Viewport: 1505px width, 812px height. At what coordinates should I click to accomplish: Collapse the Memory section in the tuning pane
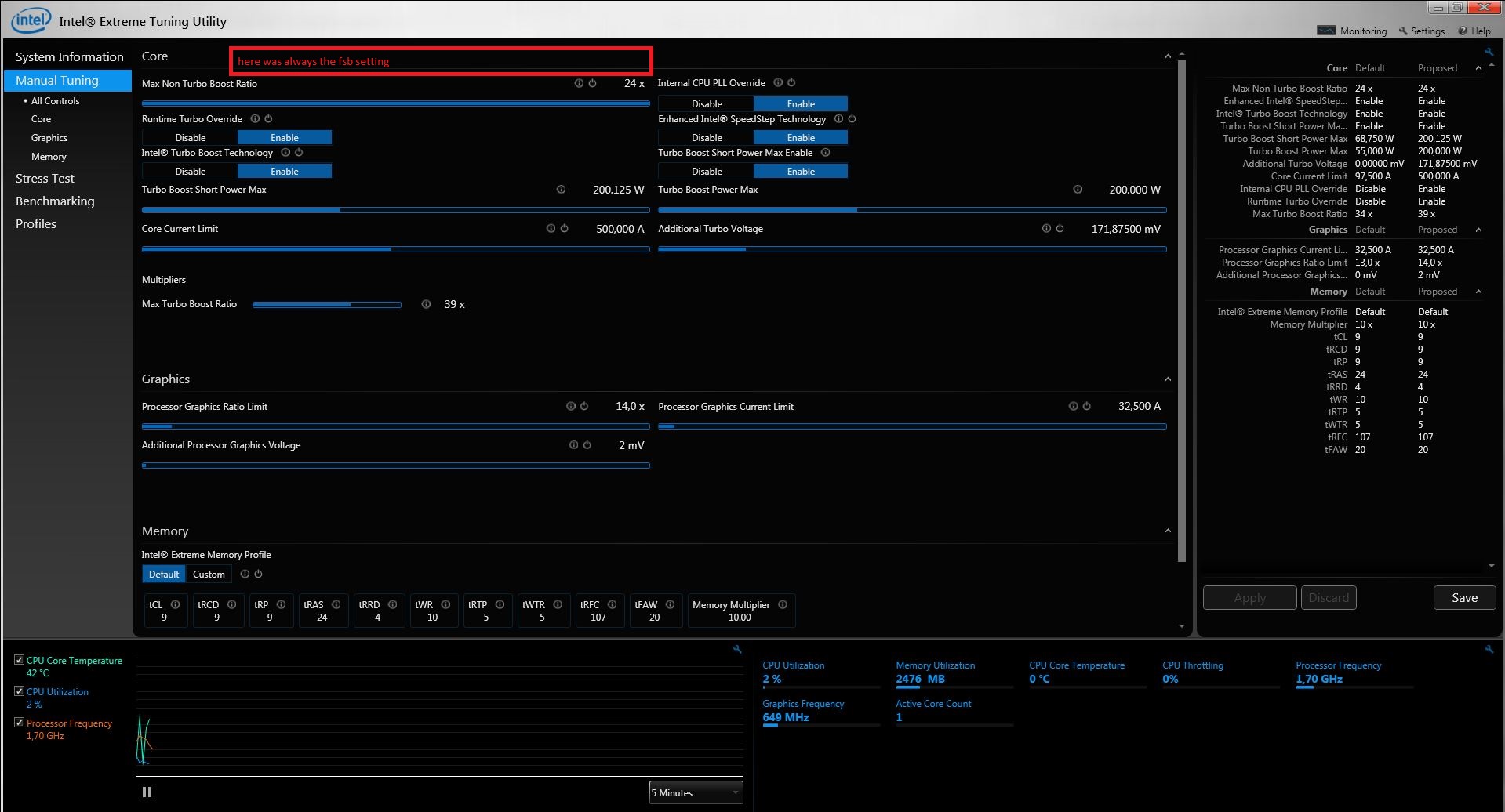[x=1168, y=531]
